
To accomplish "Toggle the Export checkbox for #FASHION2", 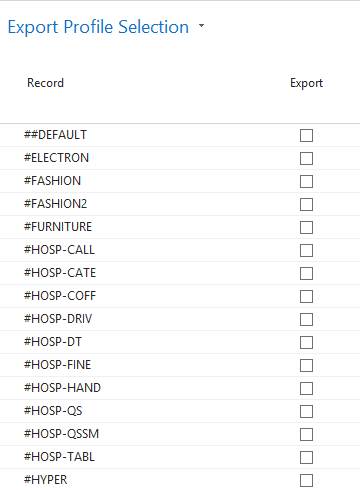I will (306, 204).
